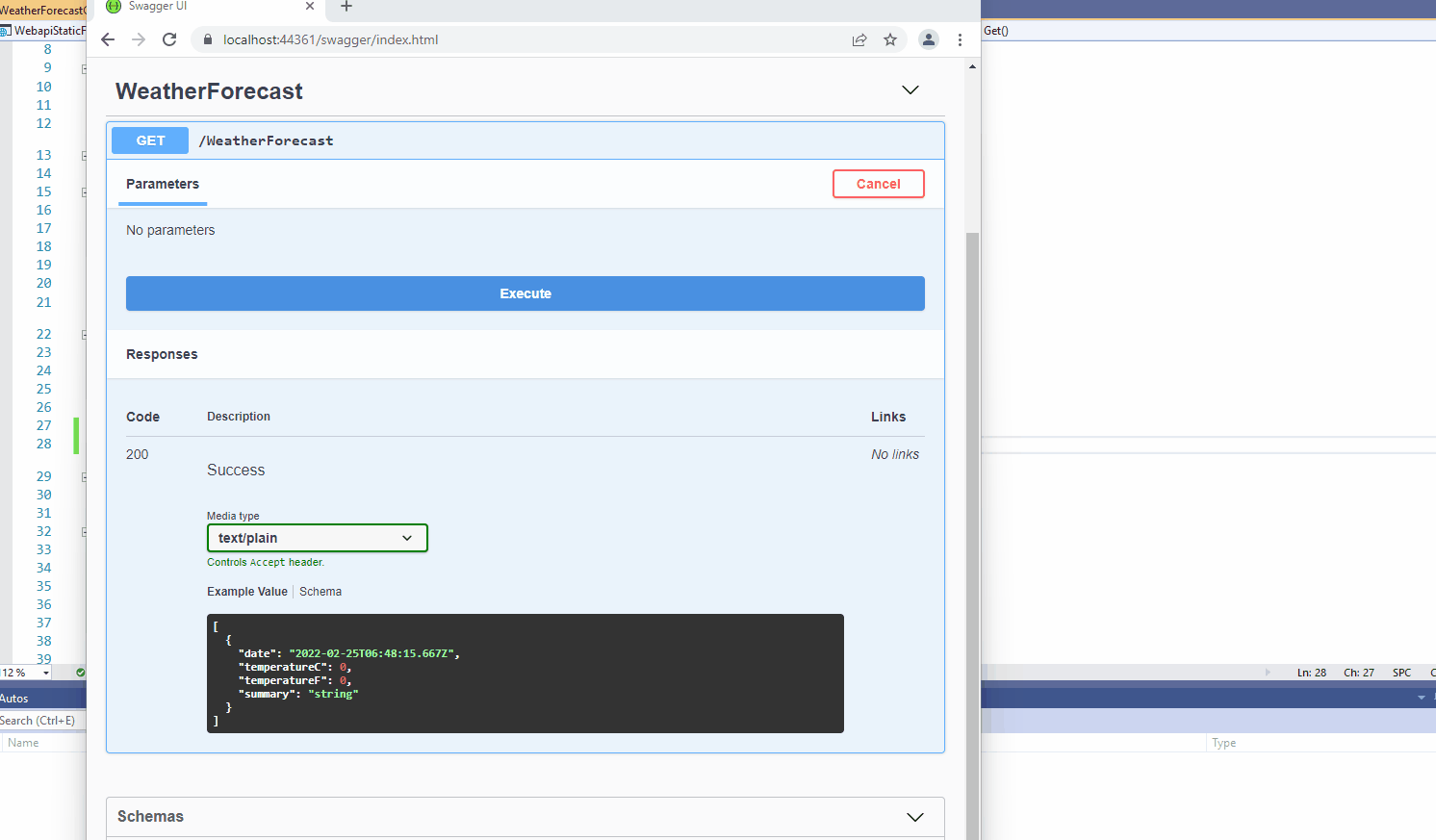Click the Type column header
The width and height of the screenshot is (1436, 840).
tap(1224, 743)
